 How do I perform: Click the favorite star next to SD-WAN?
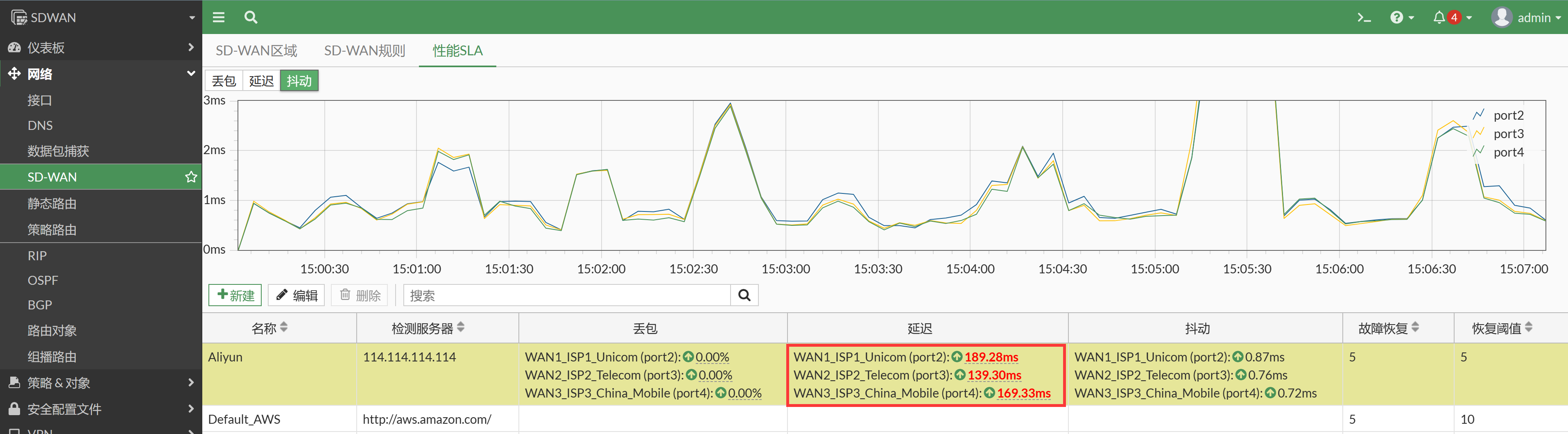pos(190,177)
